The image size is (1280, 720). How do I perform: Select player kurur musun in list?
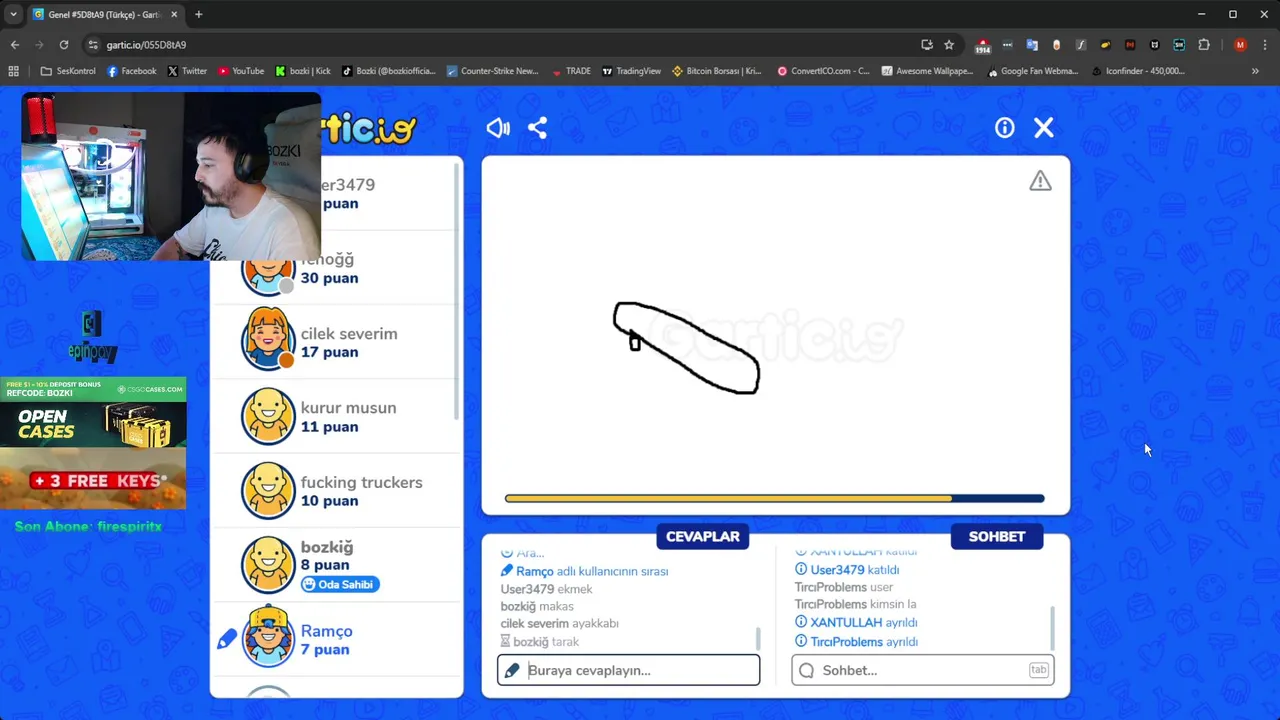335,416
